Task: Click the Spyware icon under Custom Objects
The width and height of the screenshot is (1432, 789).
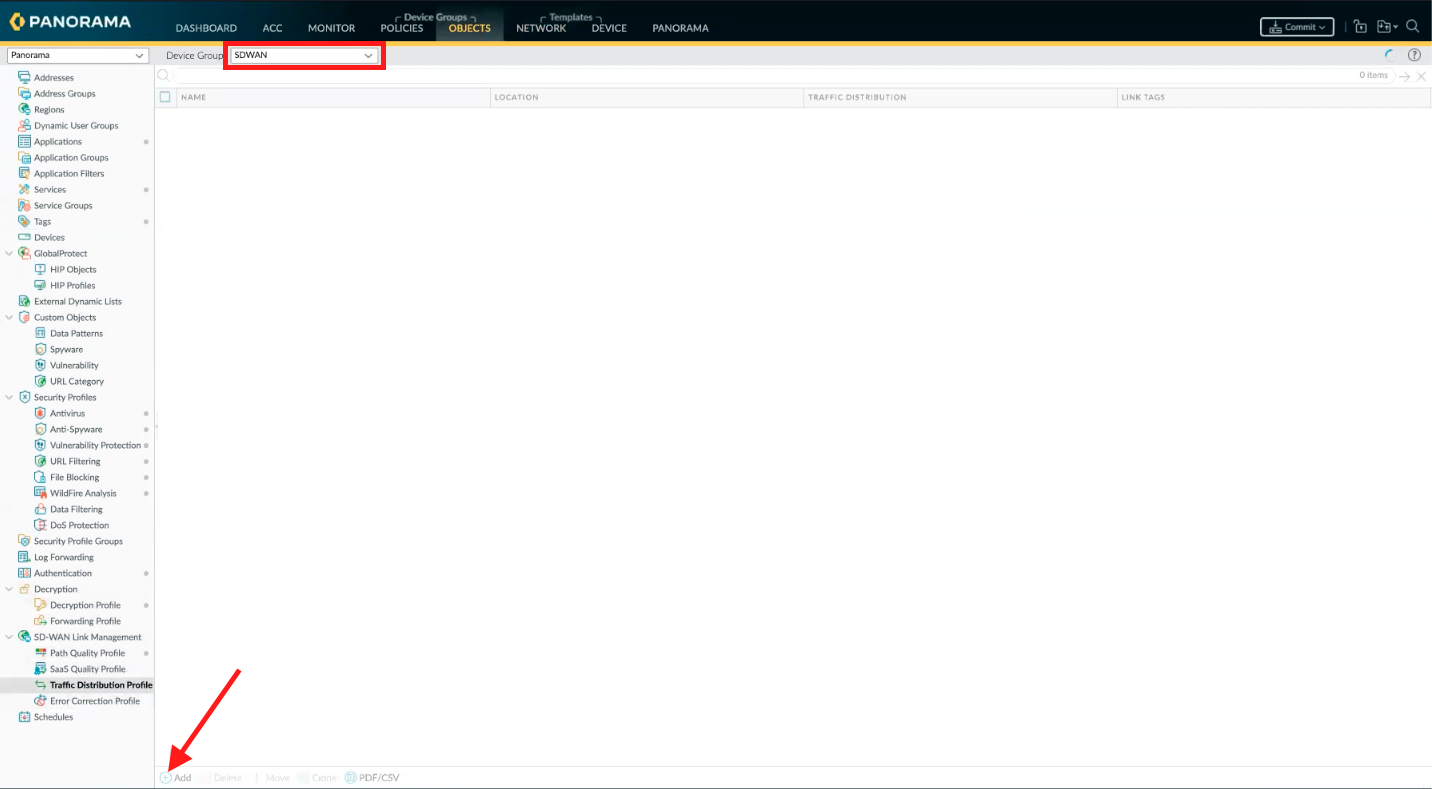Action: pyautogui.click(x=41, y=349)
